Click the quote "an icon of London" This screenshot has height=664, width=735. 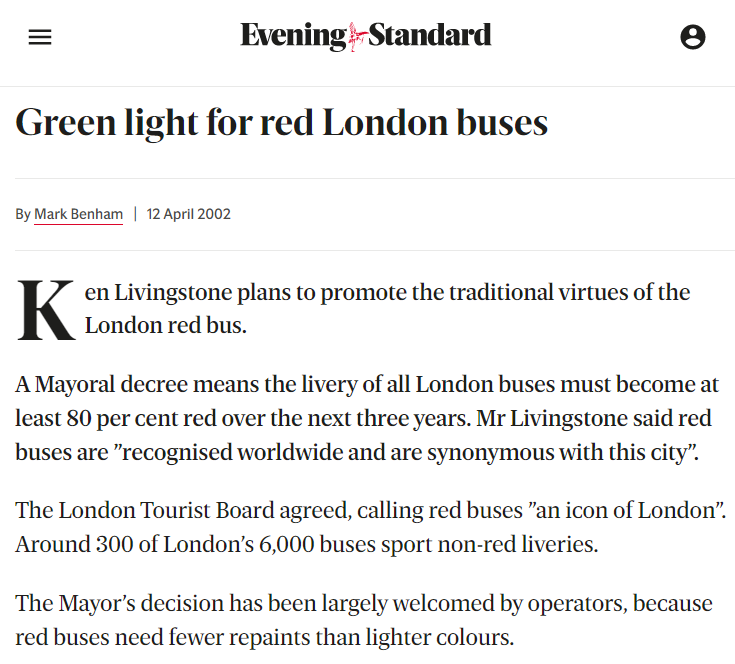pyautogui.click(x=624, y=510)
